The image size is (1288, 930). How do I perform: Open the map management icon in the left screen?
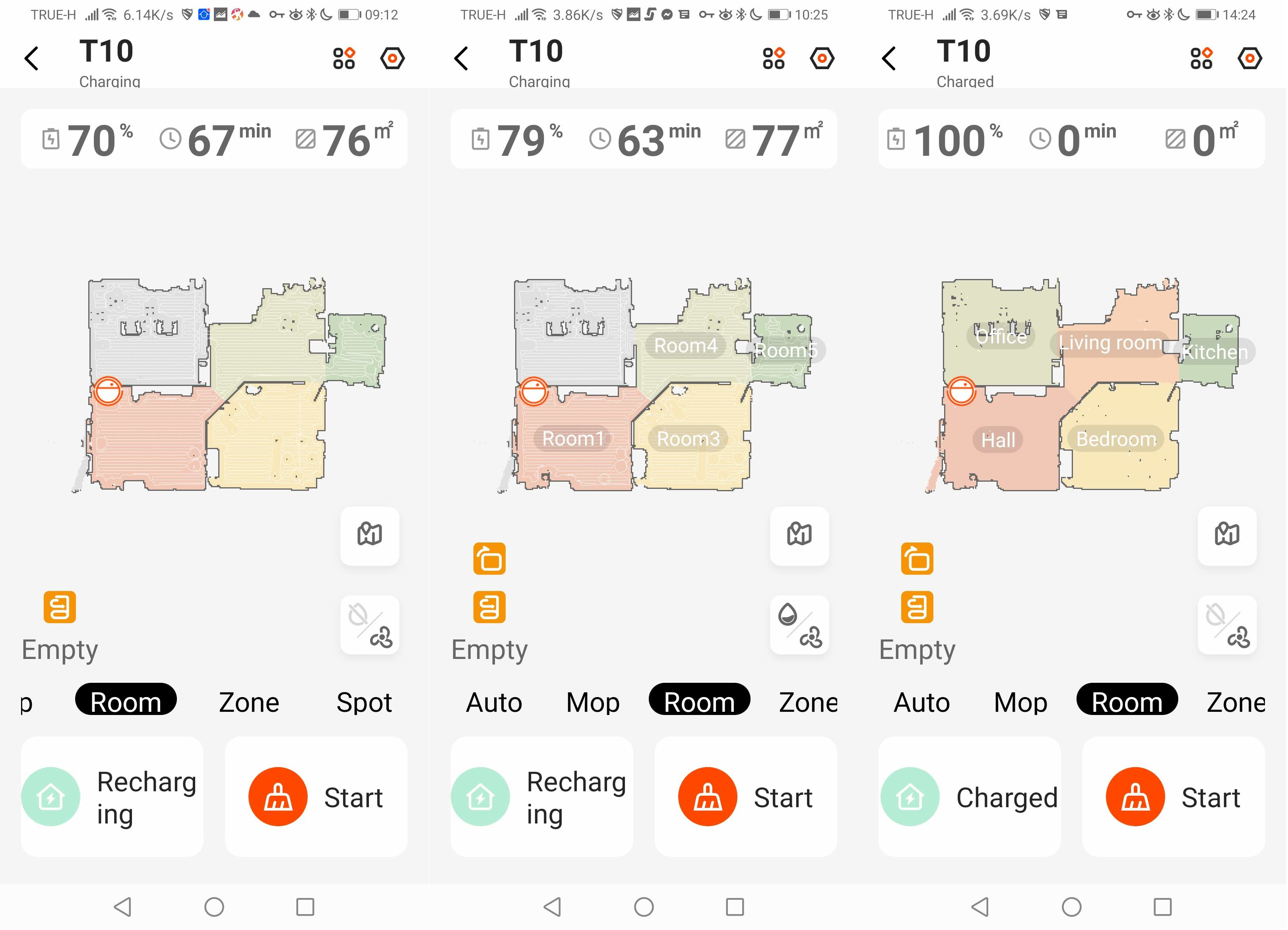click(x=370, y=535)
